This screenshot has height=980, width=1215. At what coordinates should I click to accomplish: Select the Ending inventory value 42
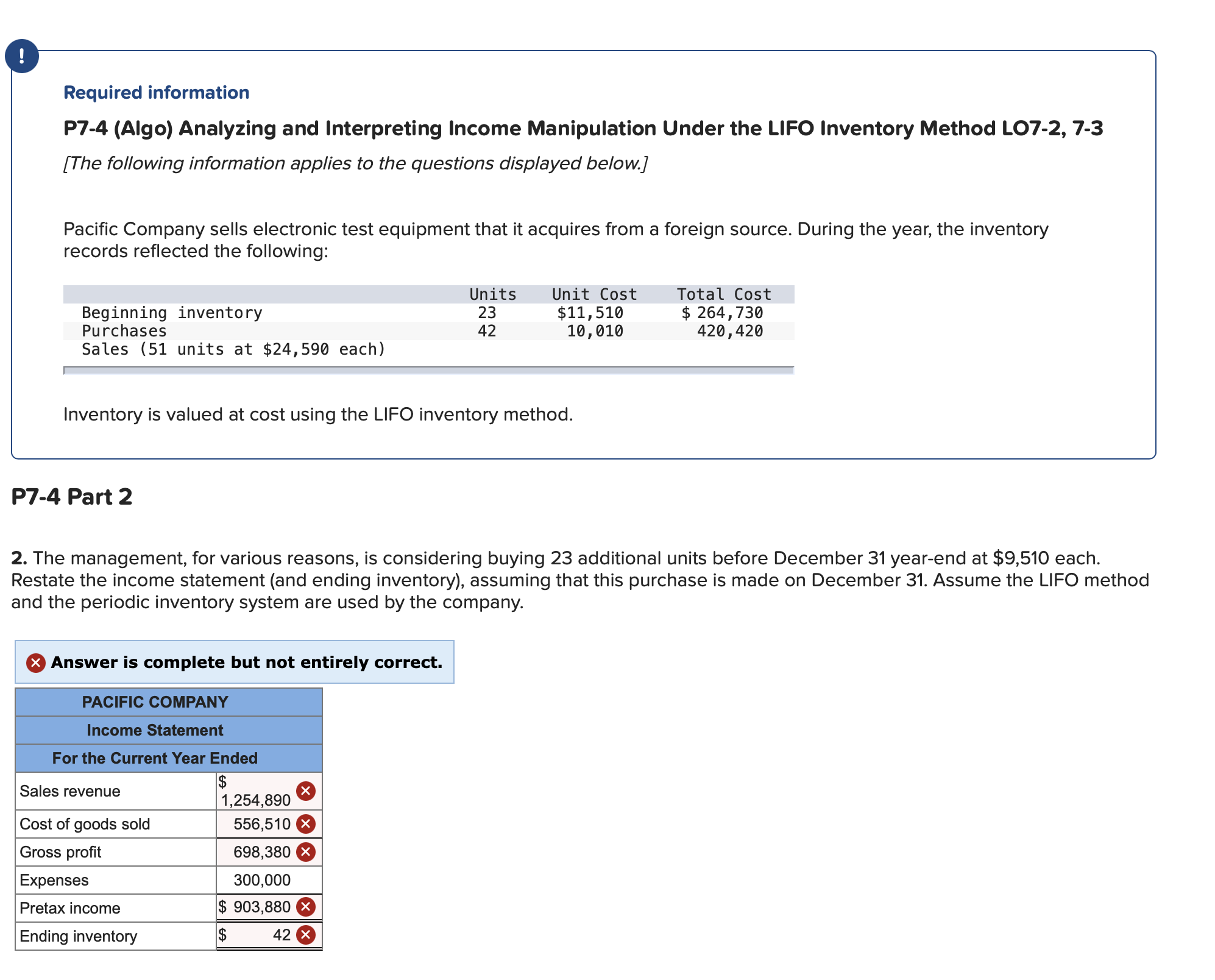pos(282,935)
